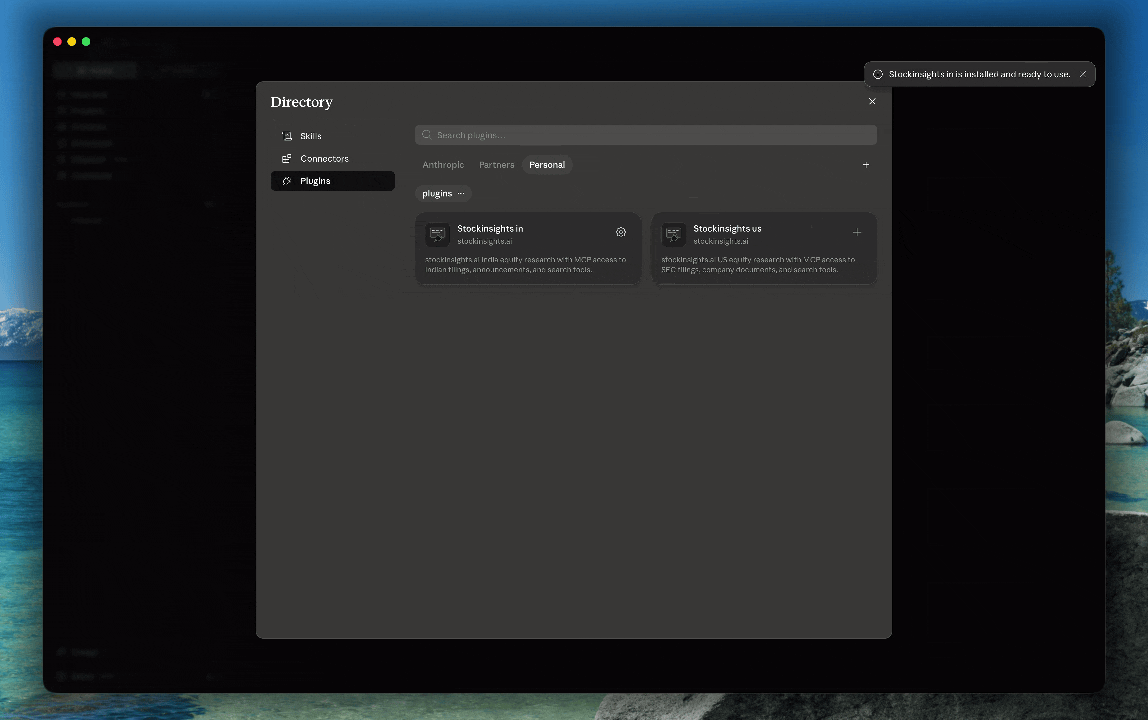The image size is (1148, 720).
Task: Click the Plugins plug icon
Action: point(287,181)
